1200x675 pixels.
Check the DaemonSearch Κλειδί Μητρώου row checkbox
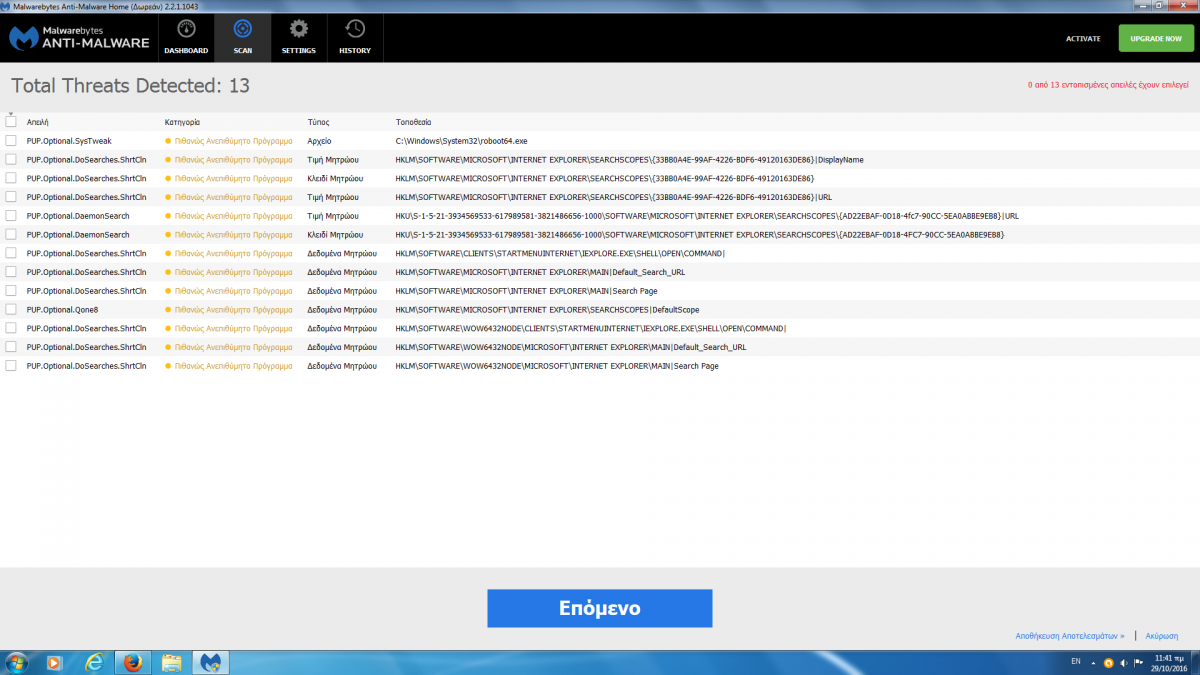click(x=11, y=234)
